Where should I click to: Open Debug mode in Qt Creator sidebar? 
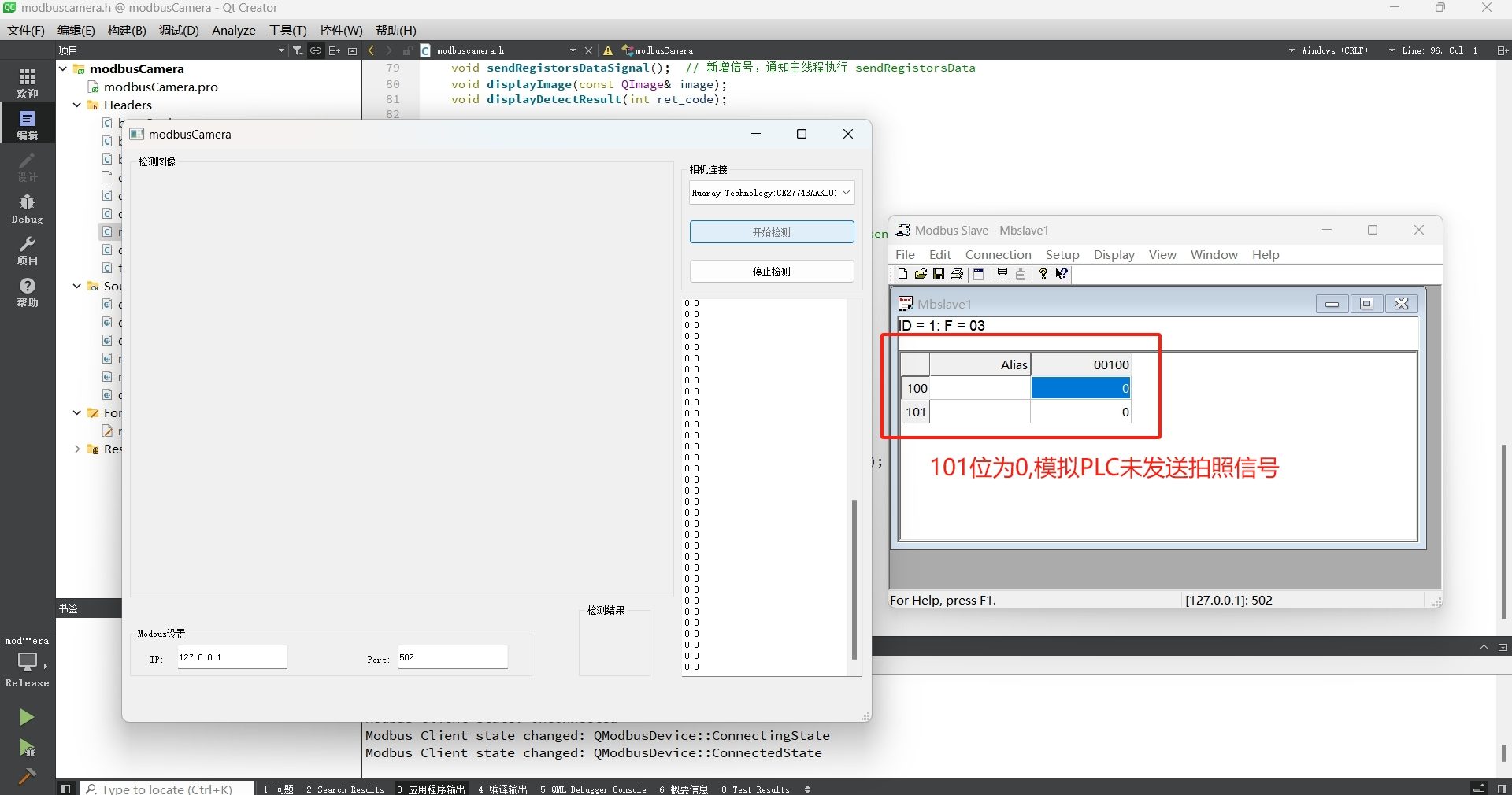point(28,209)
